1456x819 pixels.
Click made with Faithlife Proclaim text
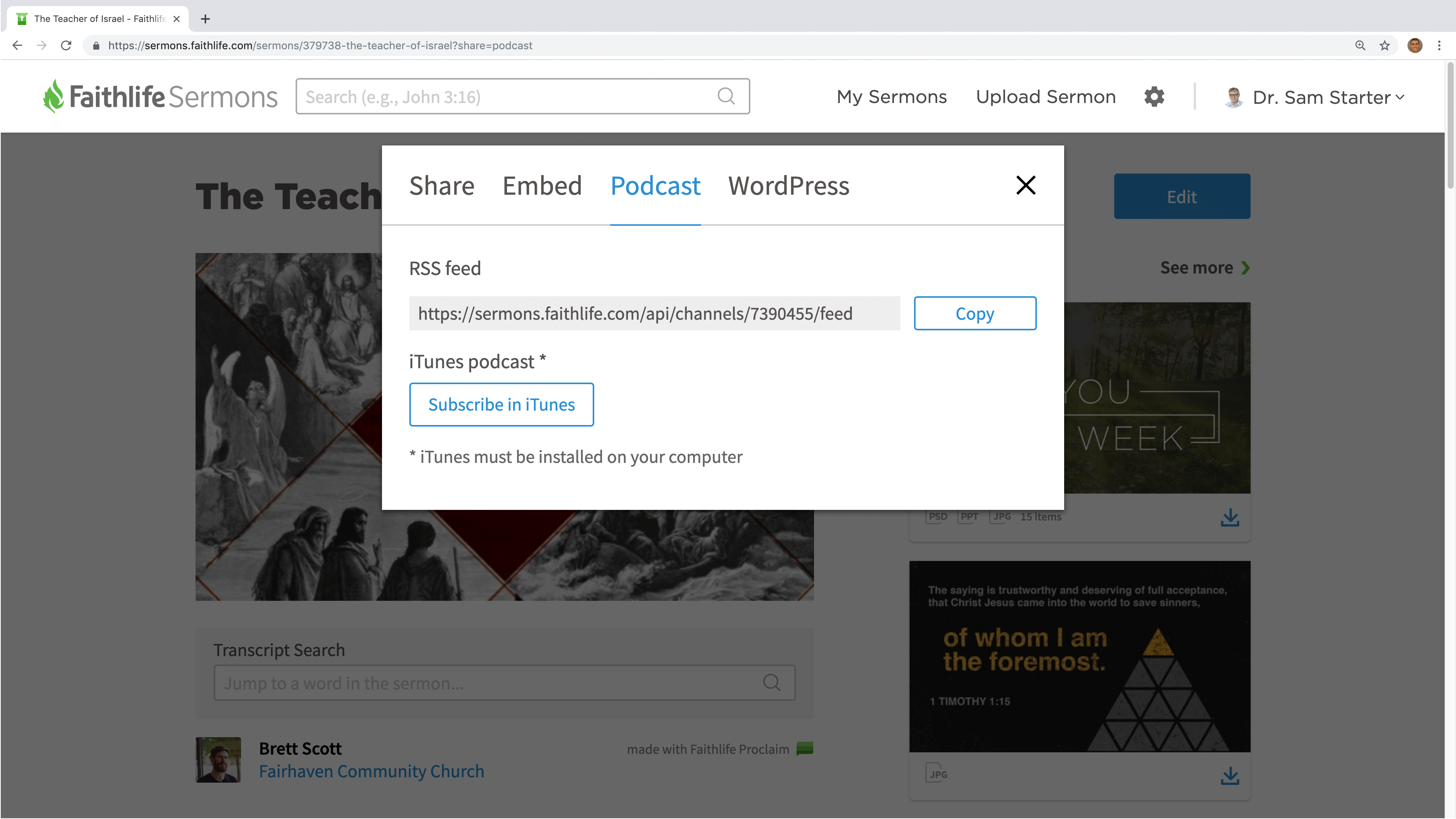tap(708, 750)
